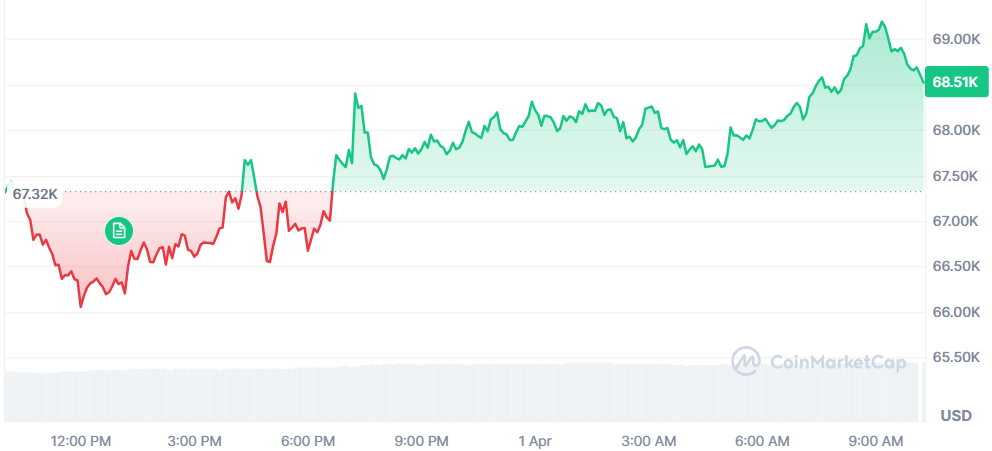
Task: Click the 66.00K price axis label
Action: (956, 312)
